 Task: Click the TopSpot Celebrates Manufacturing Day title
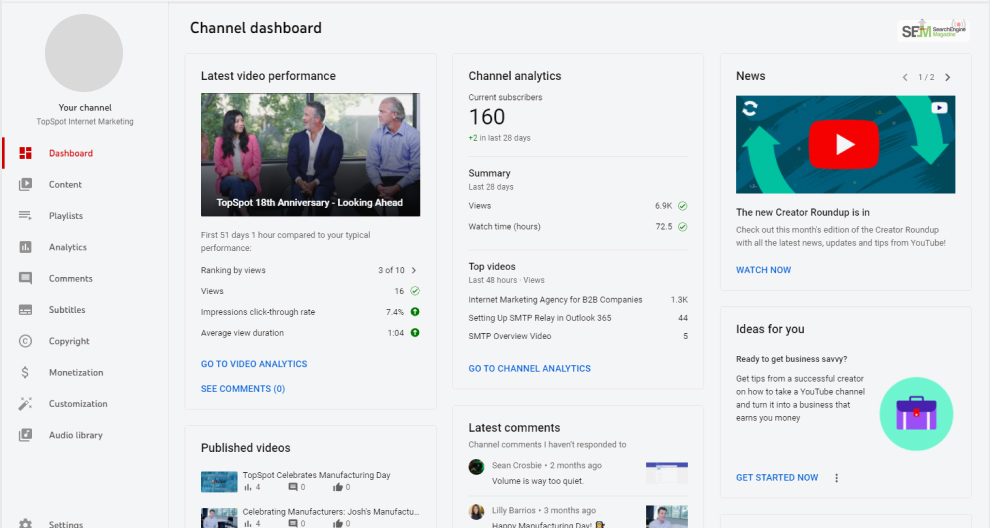click(x=316, y=475)
